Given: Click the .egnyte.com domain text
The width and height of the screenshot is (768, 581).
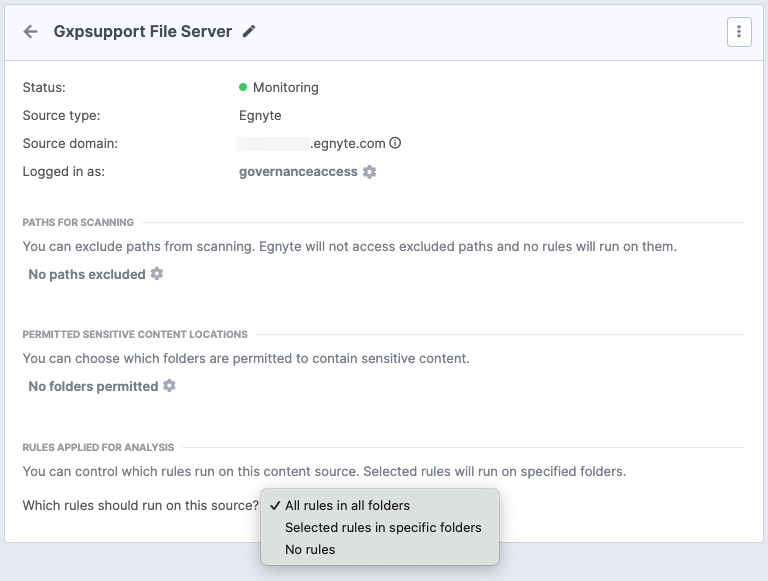Looking at the screenshot, I should pyautogui.click(x=348, y=144).
